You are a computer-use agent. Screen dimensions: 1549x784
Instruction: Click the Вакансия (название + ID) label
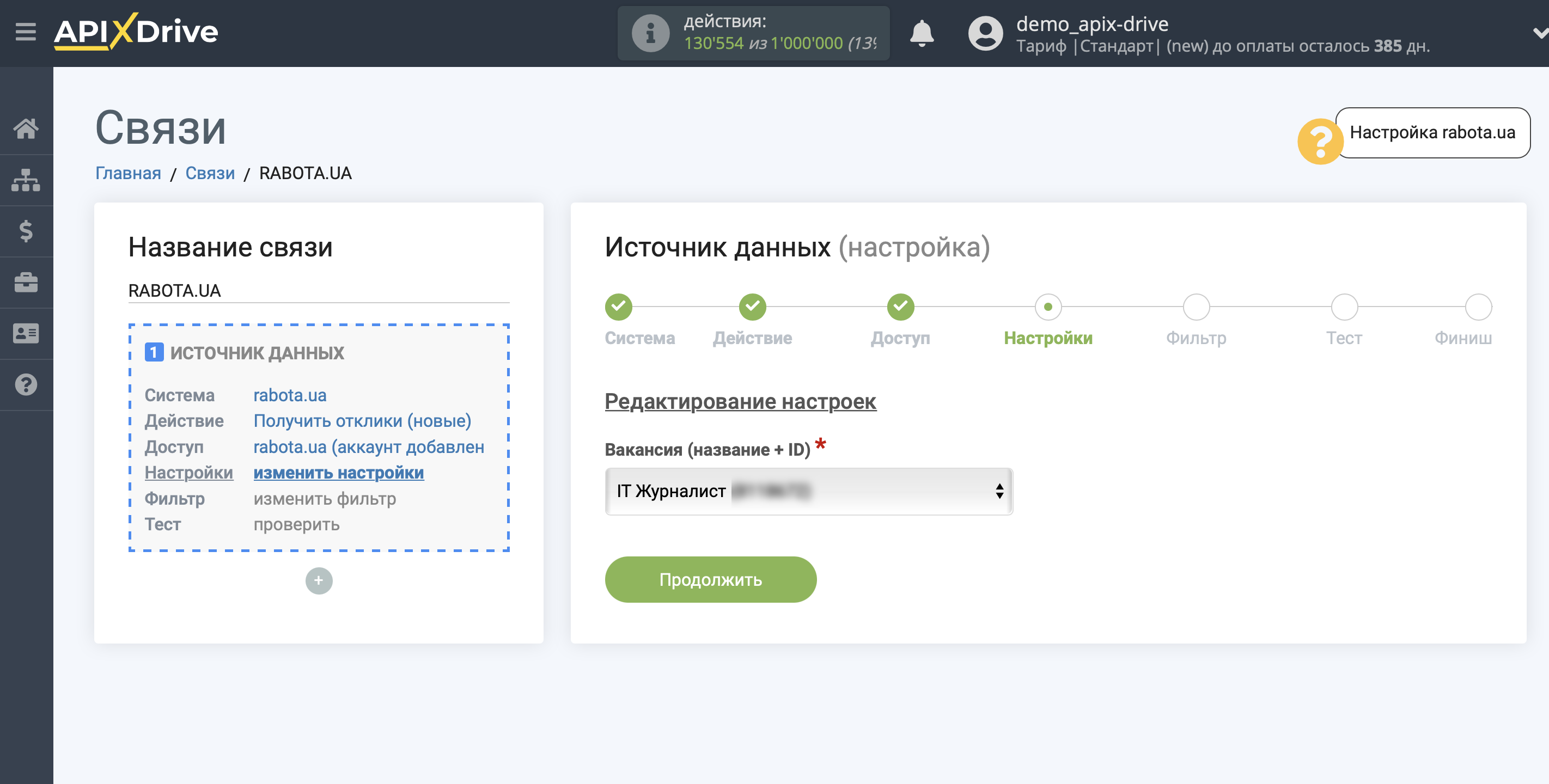[x=708, y=450]
